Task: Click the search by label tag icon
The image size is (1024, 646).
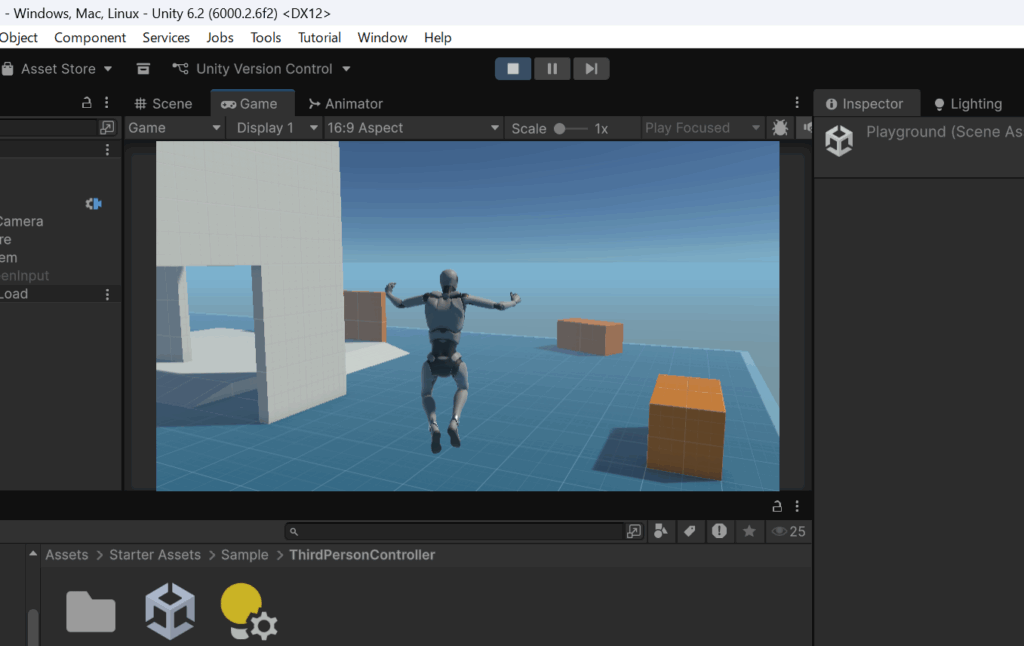Action: click(689, 532)
